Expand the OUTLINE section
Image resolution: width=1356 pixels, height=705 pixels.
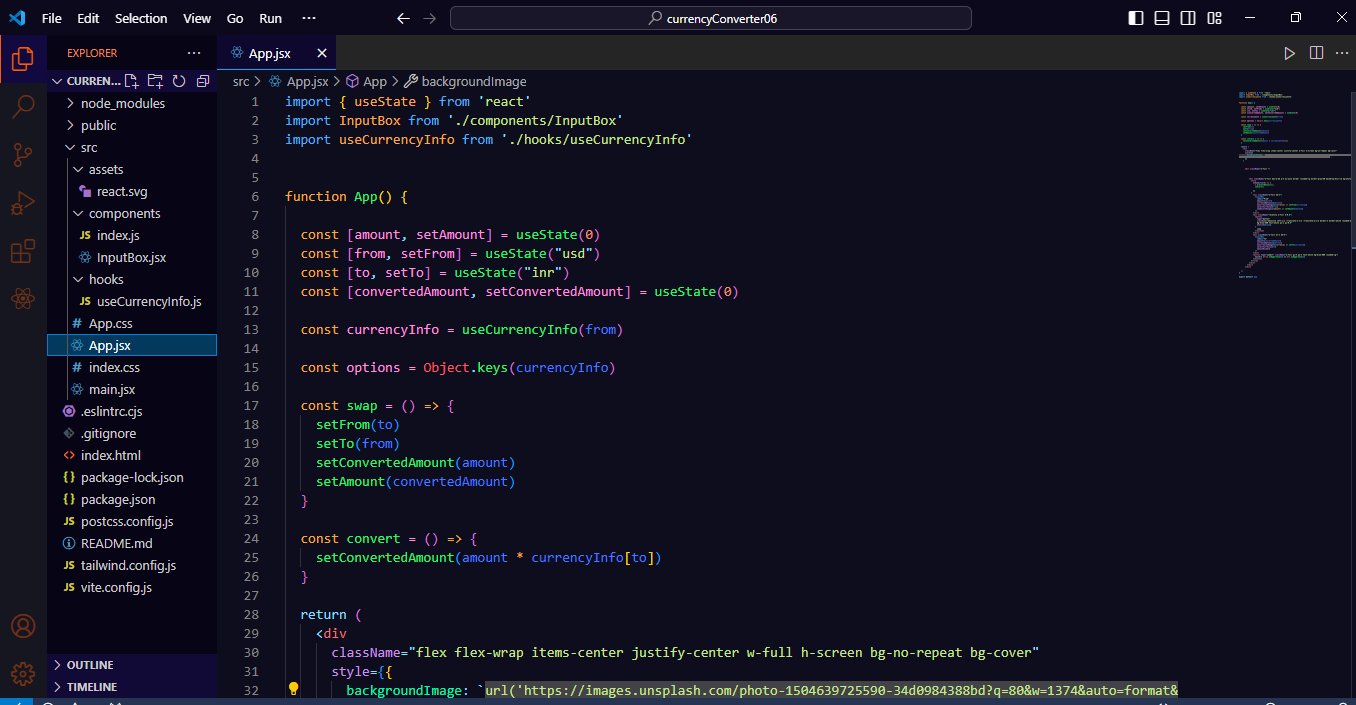(x=90, y=665)
